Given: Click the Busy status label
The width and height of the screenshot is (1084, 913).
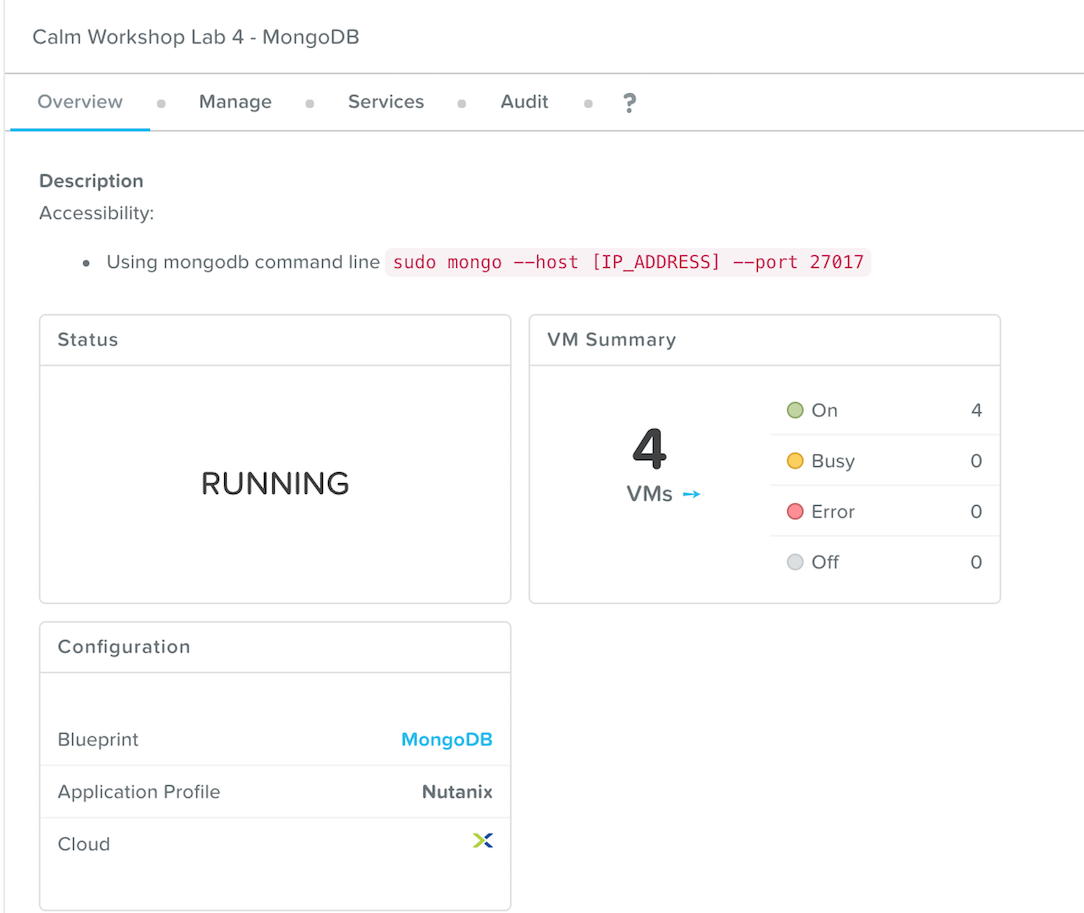Looking at the screenshot, I should pos(833,460).
